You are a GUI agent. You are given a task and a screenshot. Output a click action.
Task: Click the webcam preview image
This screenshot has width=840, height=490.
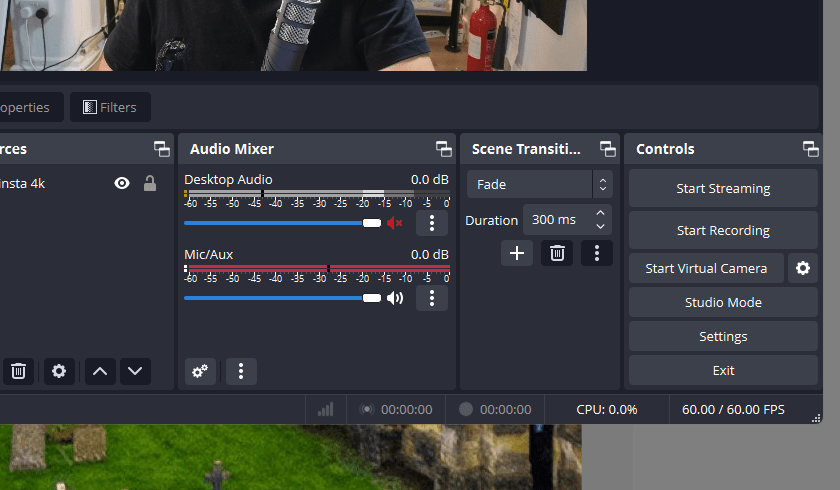click(x=293, y=35)
